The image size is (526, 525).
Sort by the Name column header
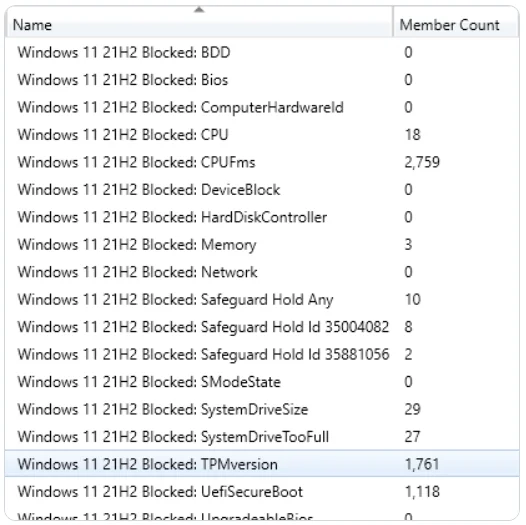[x=199, y=22]
